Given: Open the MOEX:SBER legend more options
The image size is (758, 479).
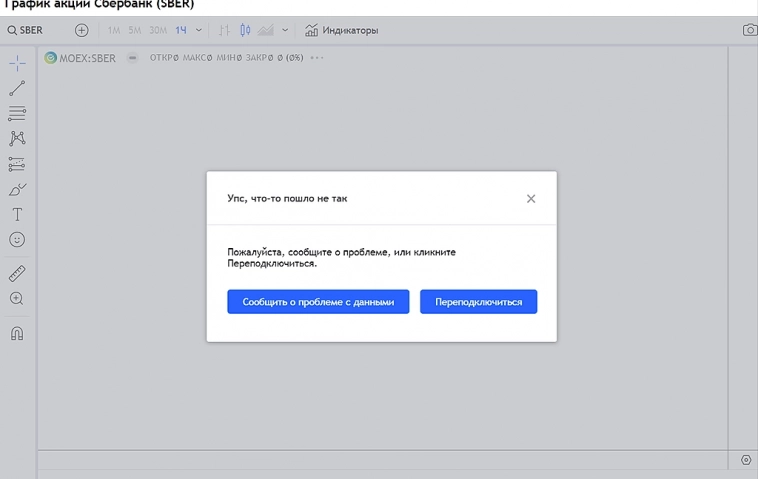Looking at the screenshot, I should [x=317, y=58].
